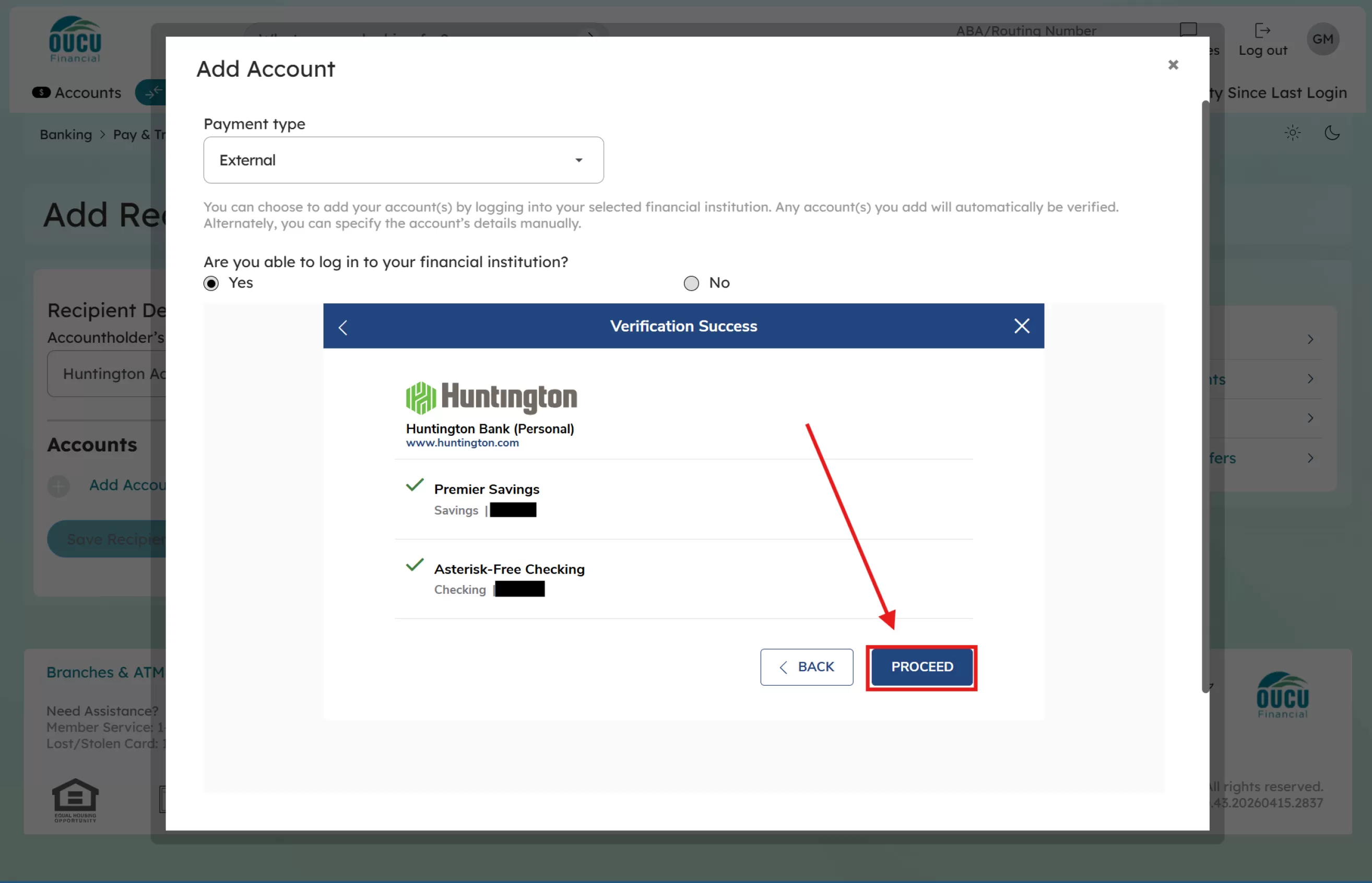Go back using Verification Success header arrow

point(343,327)
